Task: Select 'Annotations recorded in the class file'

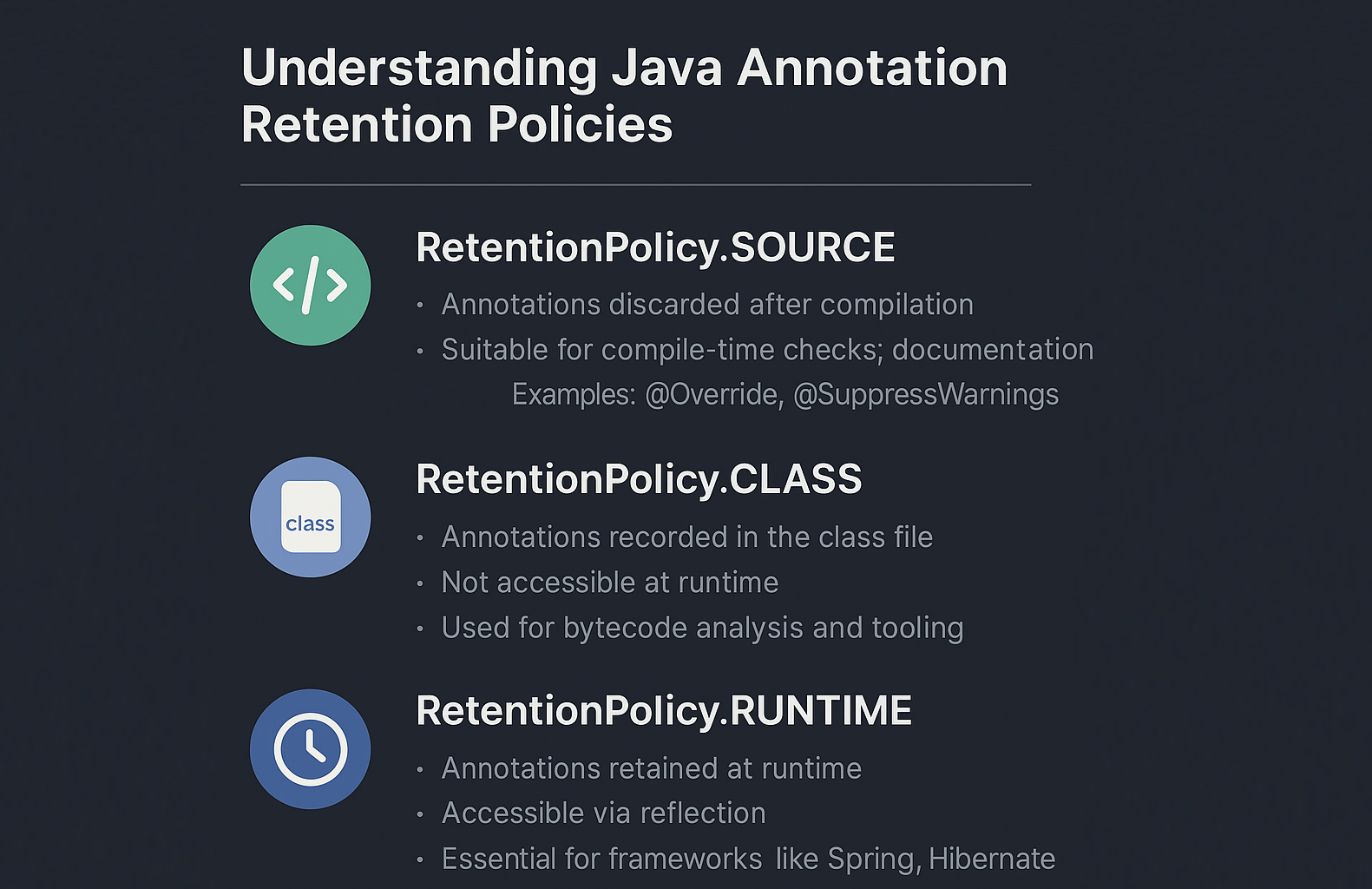Action: (686, 537)
